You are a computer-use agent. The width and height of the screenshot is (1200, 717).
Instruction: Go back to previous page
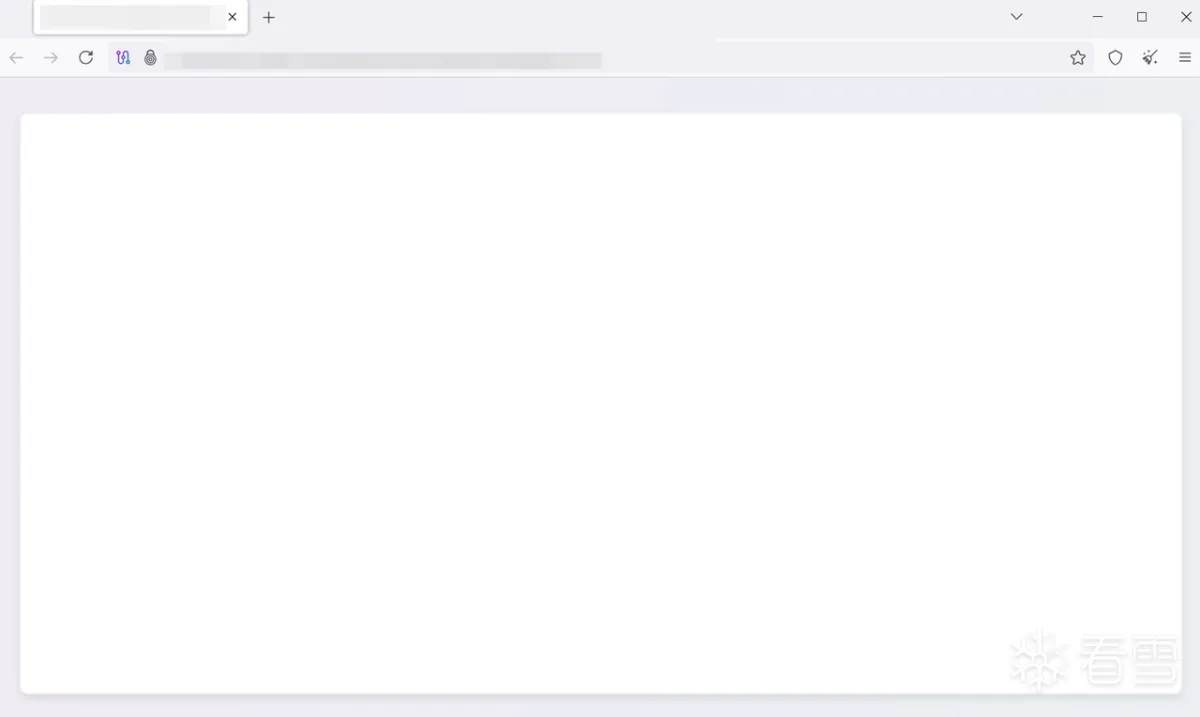(x=16, y=58)
